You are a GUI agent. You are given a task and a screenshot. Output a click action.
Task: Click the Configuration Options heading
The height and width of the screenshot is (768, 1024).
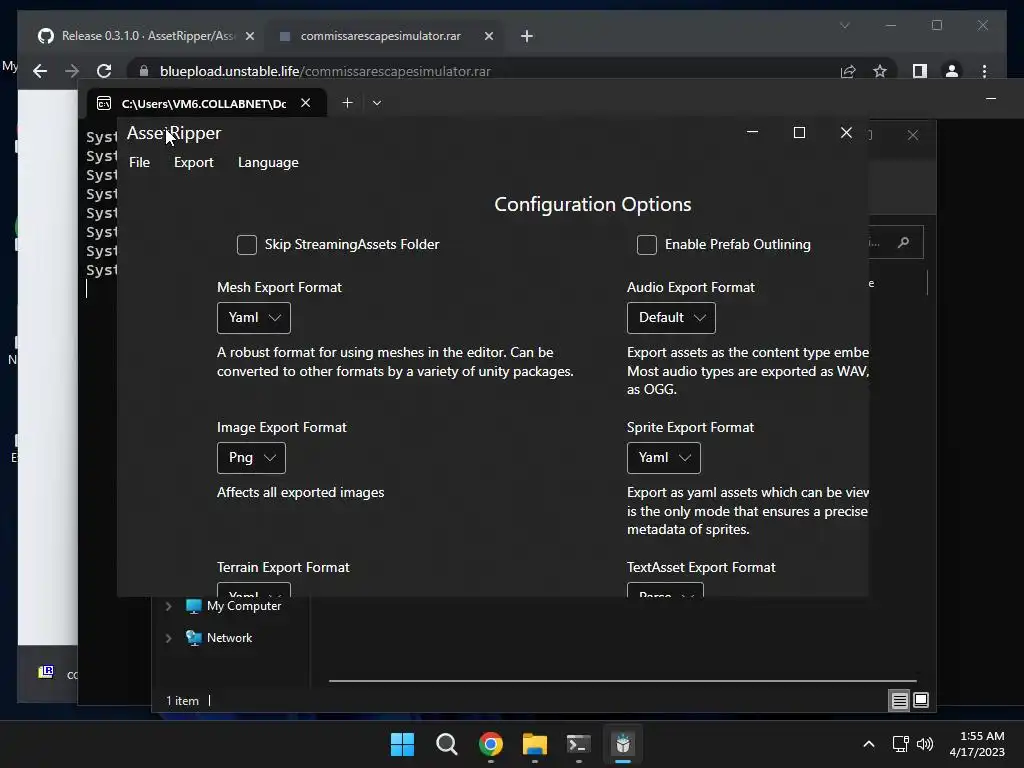(x=592, y=204)
